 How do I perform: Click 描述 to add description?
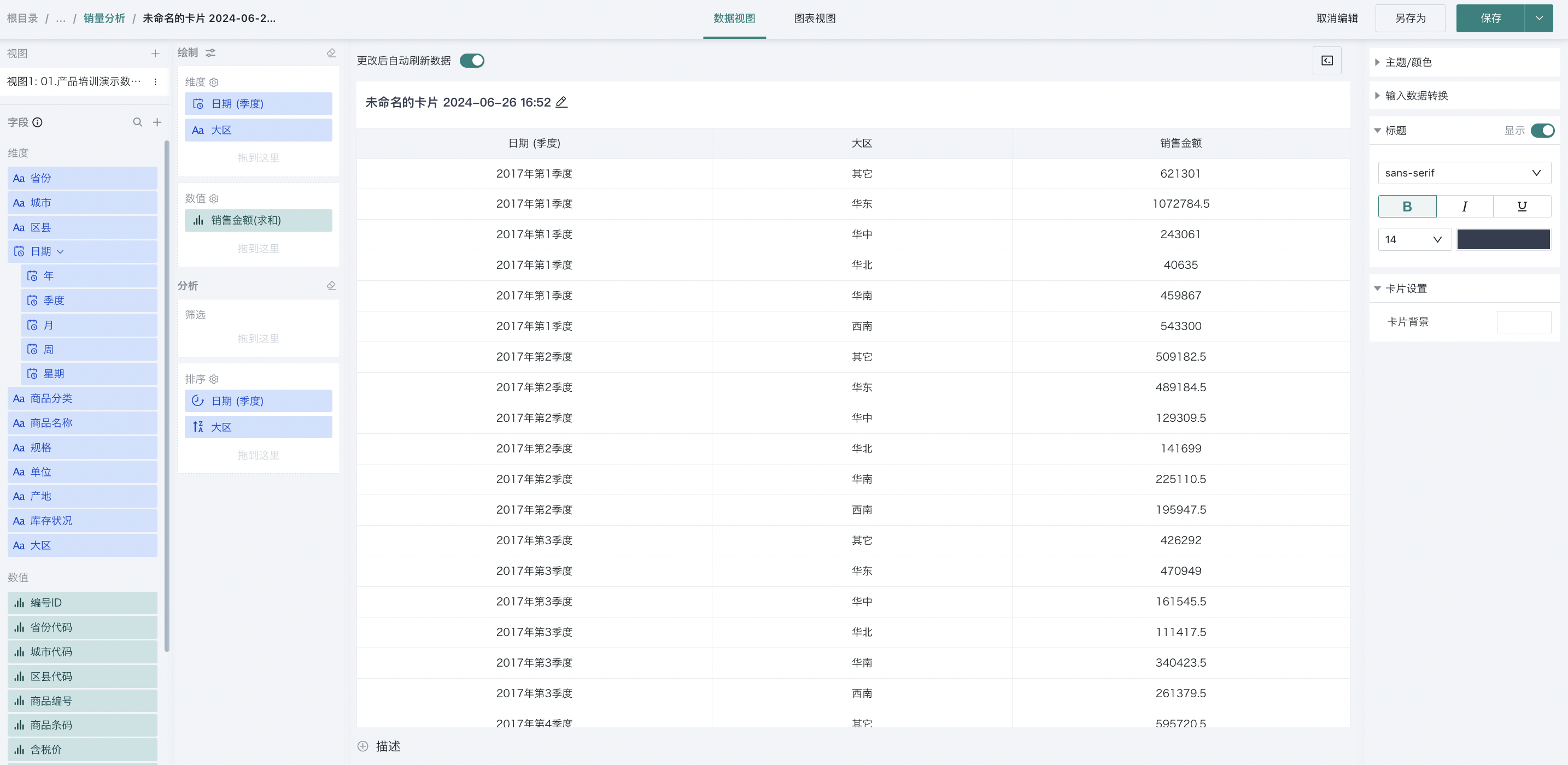(x=388, y=746)
